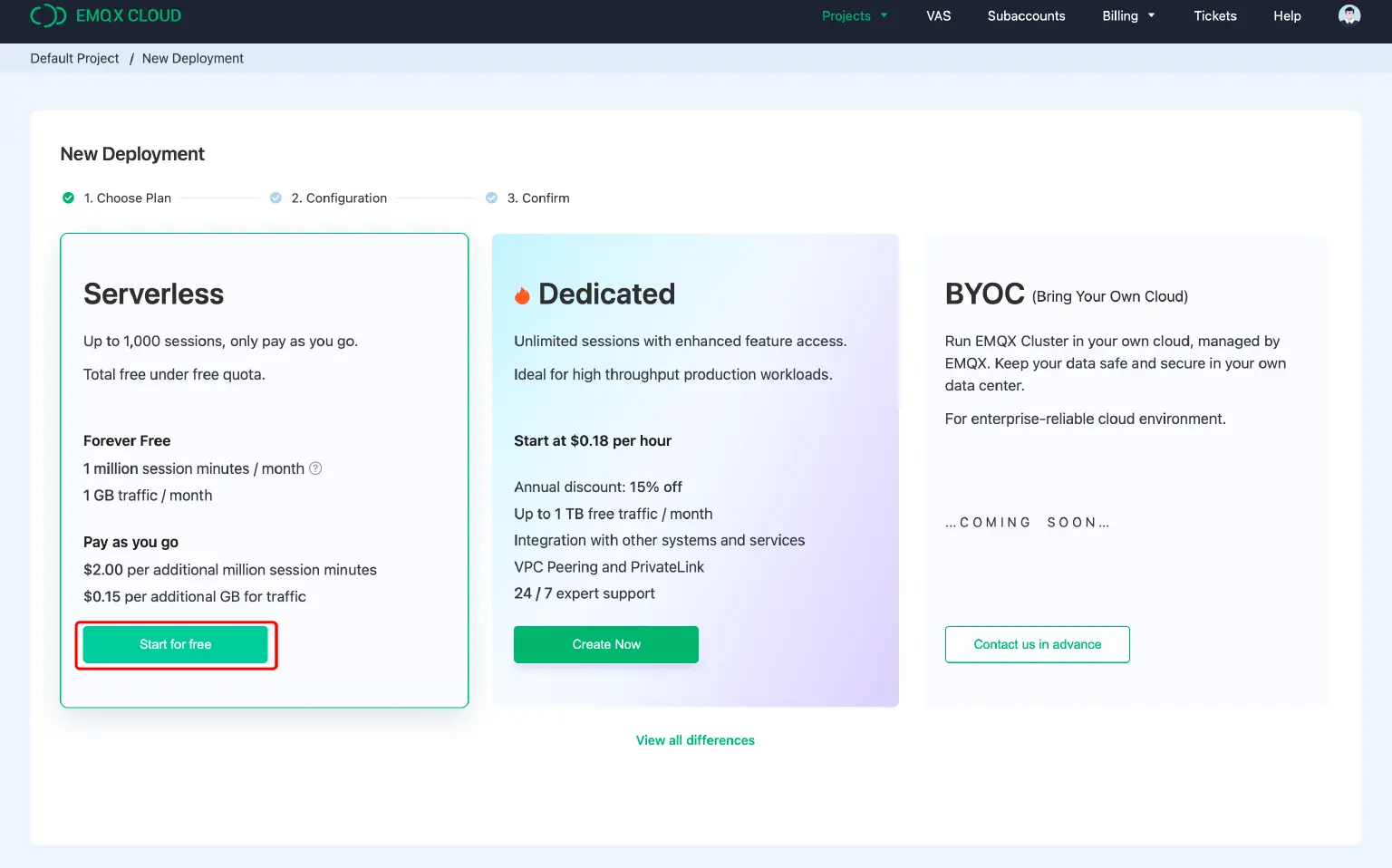Go to the VAS menu item

939,15
